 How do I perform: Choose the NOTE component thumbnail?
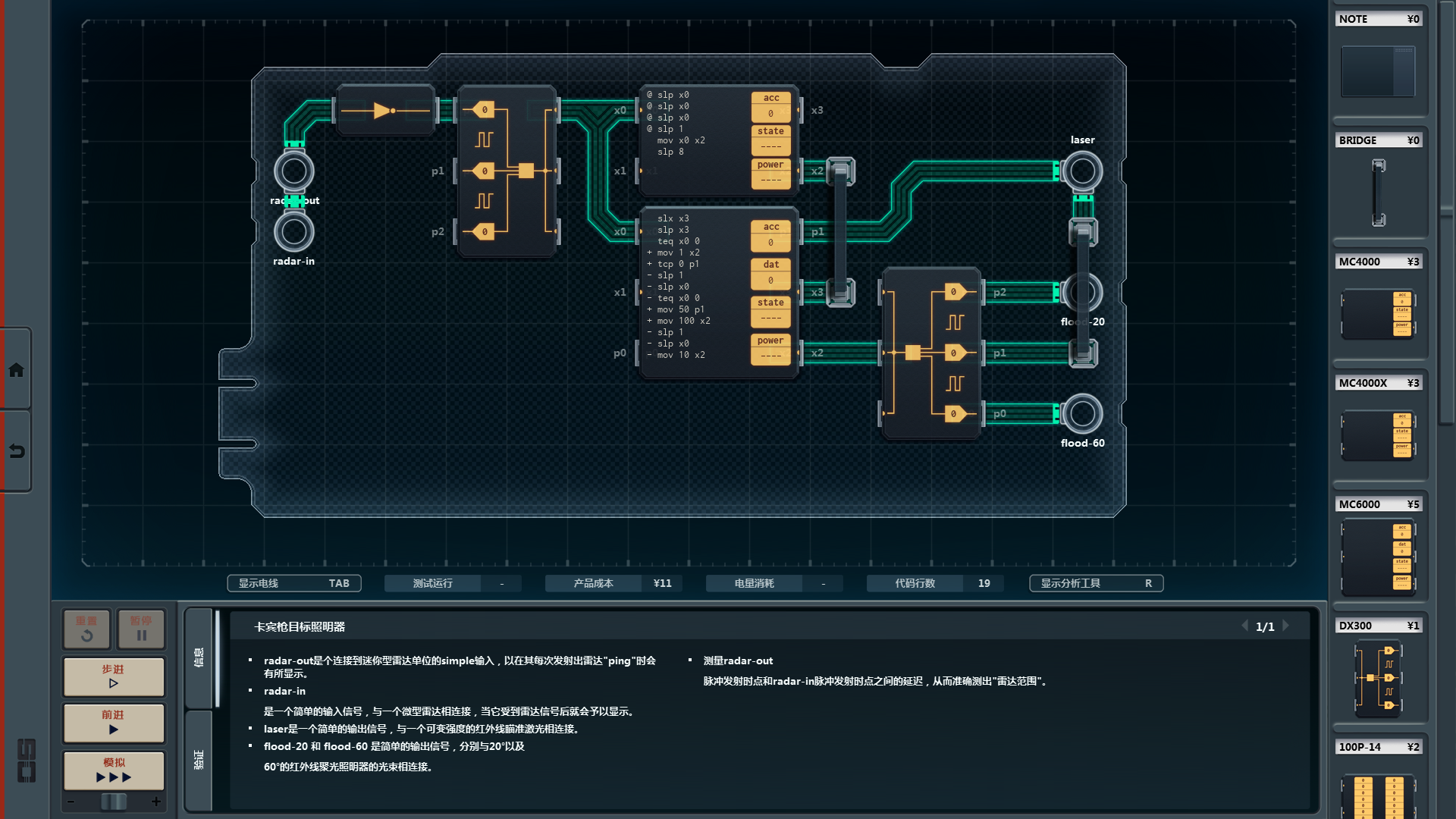(x=1378, y=71)
